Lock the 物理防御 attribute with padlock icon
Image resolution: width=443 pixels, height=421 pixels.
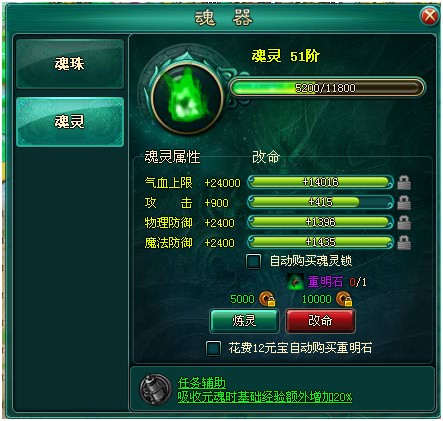pos(404,223)
